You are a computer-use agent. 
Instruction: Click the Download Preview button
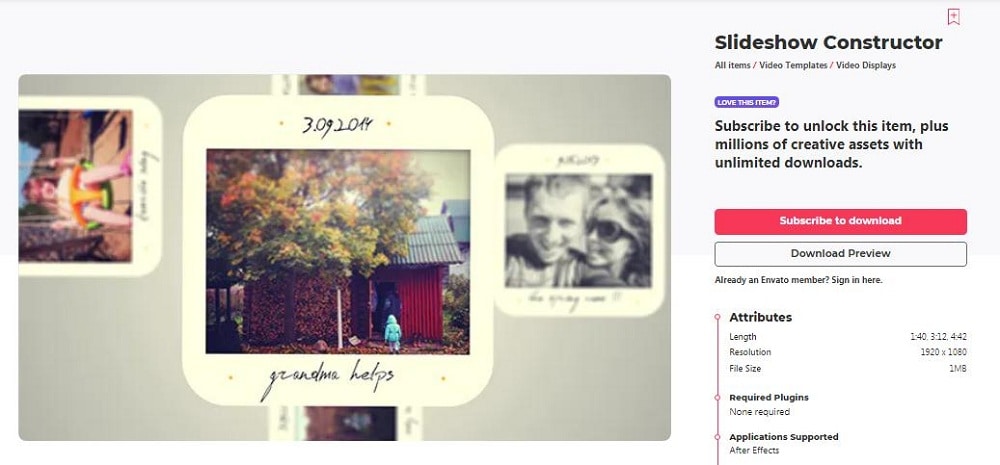click(x=841, y=254)
